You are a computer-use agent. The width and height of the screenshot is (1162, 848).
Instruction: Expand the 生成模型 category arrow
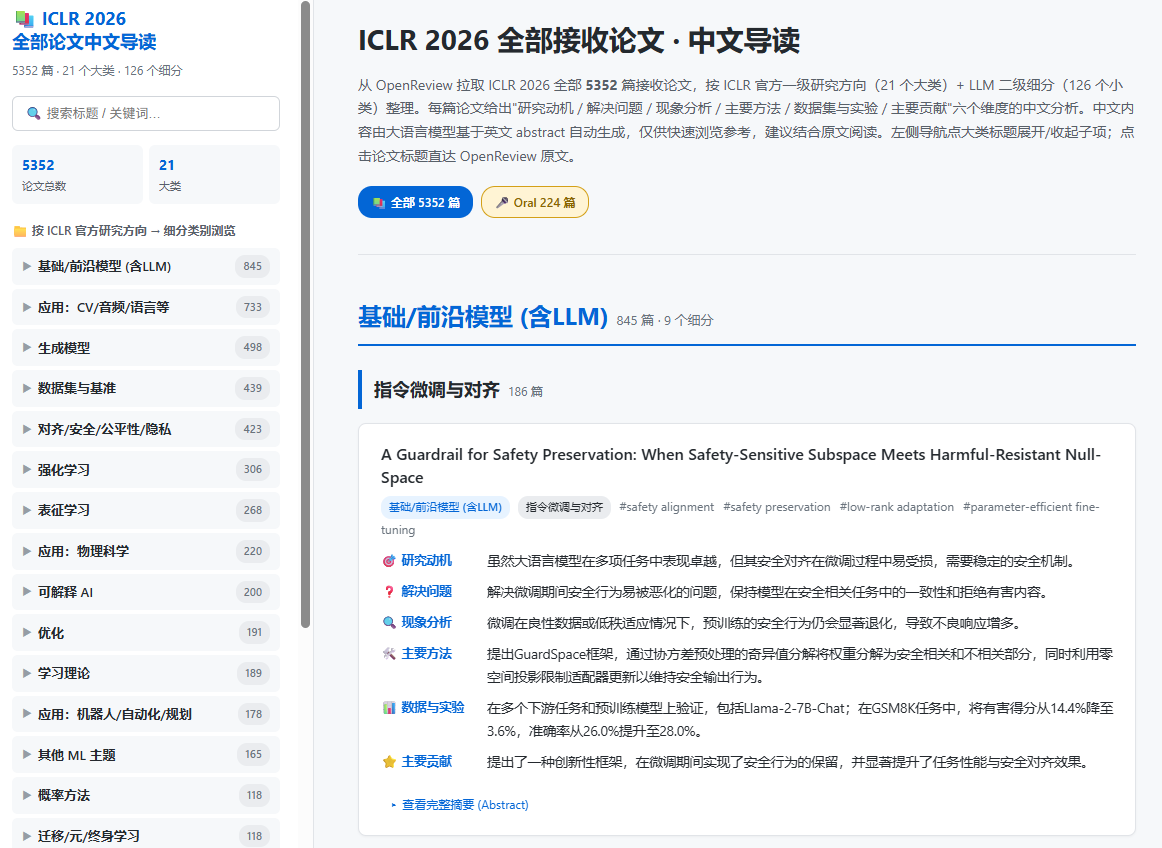point(27,348)
